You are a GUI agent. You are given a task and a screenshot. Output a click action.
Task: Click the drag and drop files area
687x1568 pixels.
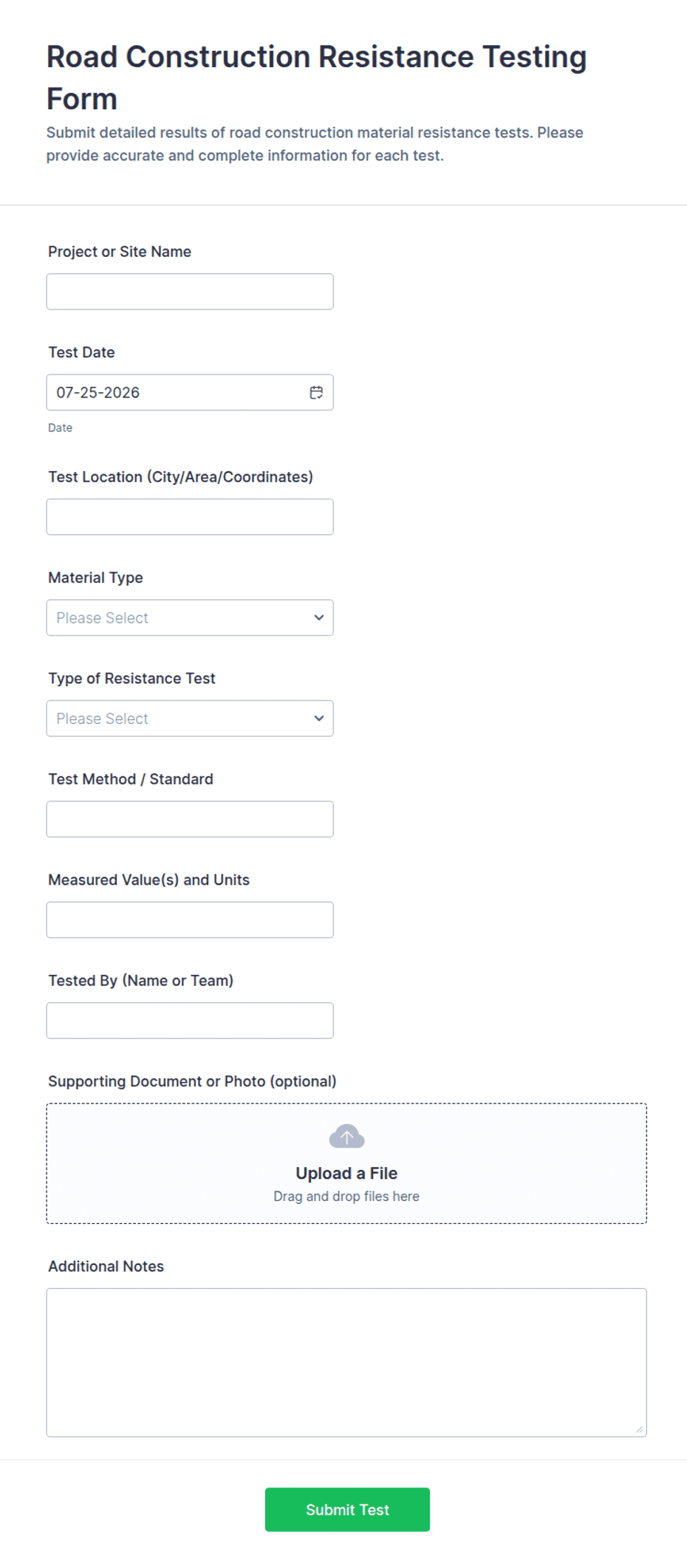click(346, 1163)
